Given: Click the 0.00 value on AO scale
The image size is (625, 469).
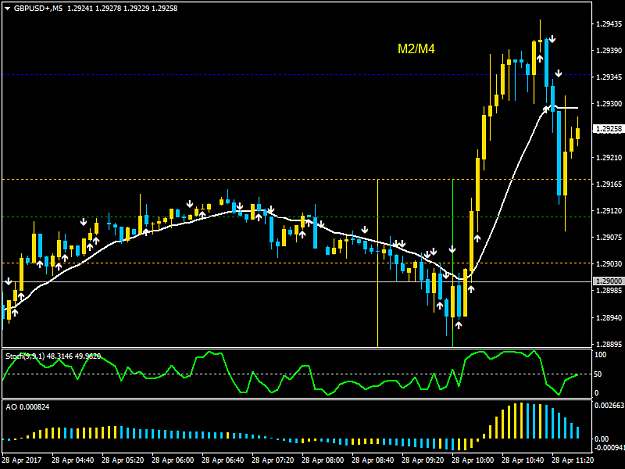Looking at the screenshot, I should pos(601,439).
